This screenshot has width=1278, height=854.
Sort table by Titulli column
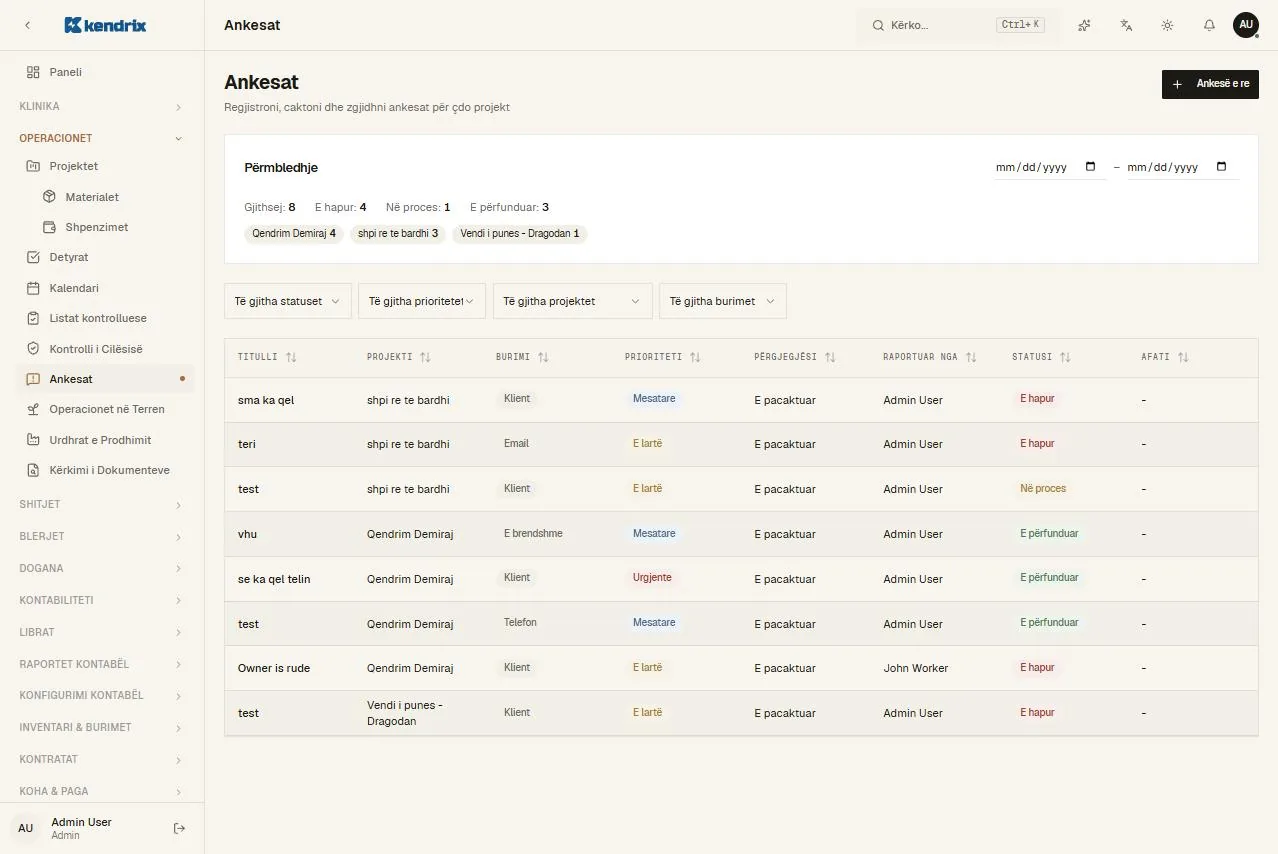click(267, 357)
